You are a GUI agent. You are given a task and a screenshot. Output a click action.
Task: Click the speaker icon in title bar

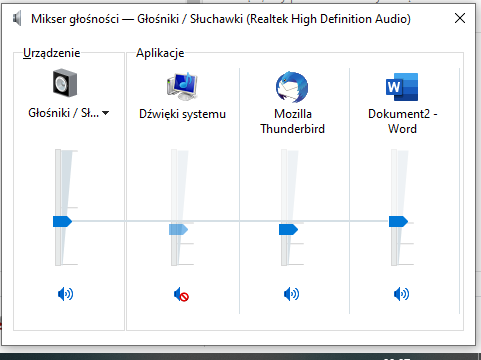click(x=17, y=18)
